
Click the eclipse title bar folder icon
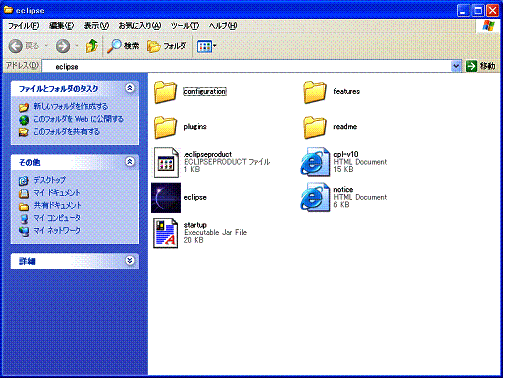8,10
